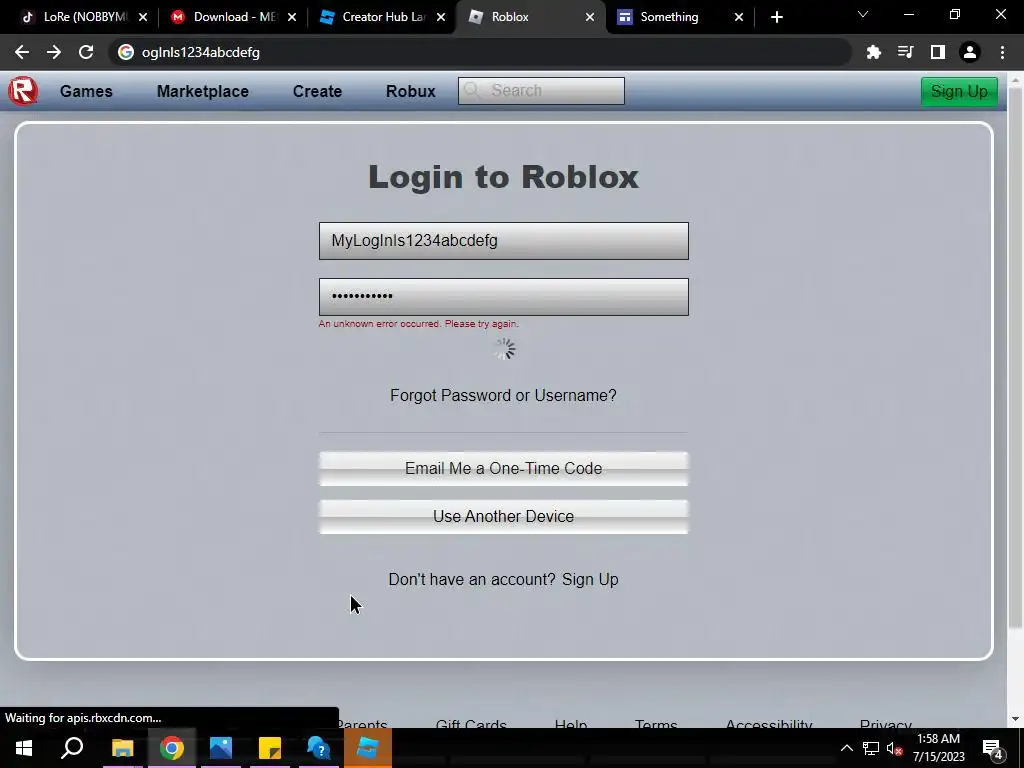
Task: Close the Download MEGA tab
Action: (x=292, y=17)
